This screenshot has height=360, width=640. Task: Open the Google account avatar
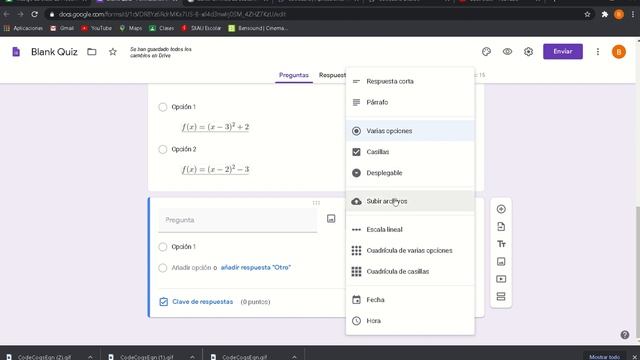(x=619, y=52)
